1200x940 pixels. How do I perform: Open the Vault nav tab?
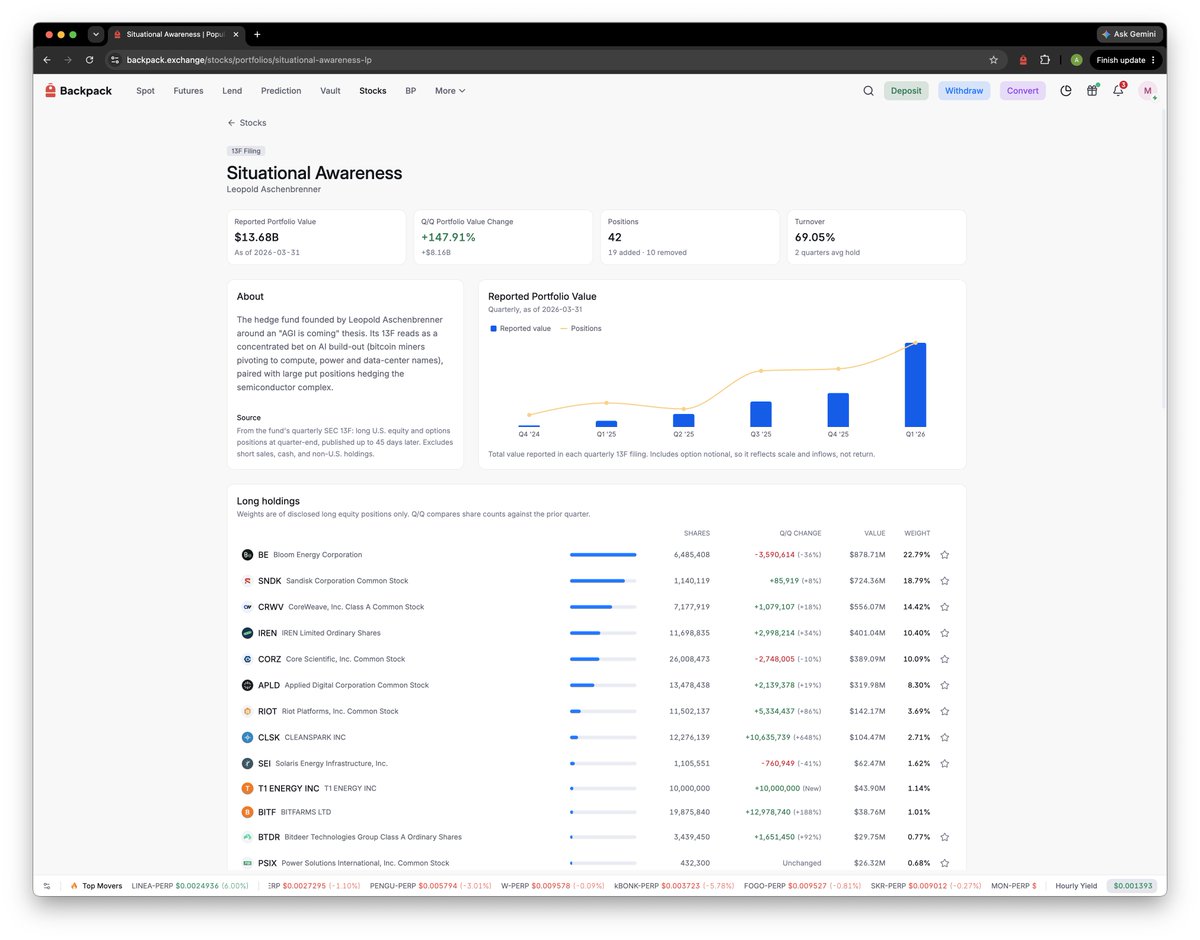(x=330, y=91)
